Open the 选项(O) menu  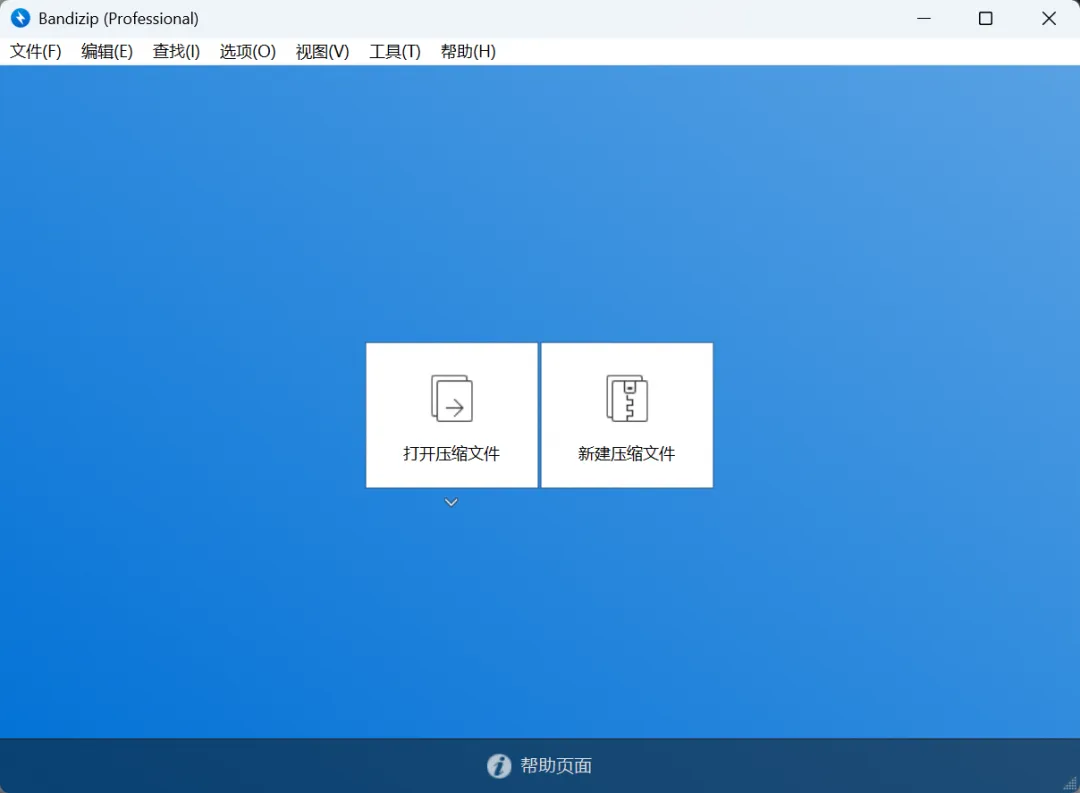248,52
